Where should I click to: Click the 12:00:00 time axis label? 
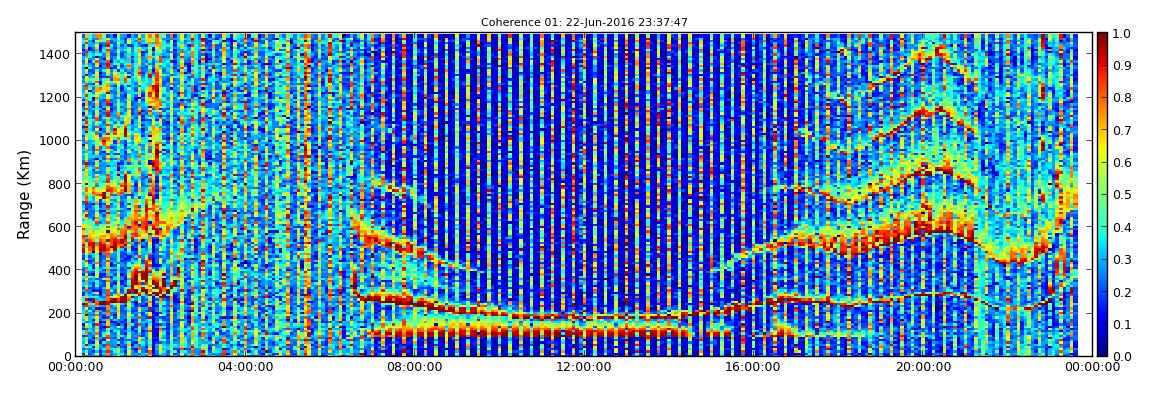585,367
